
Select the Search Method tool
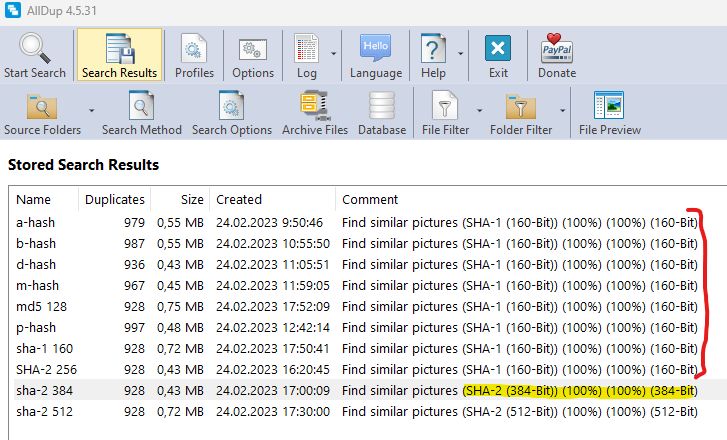[x=142, y=106]
